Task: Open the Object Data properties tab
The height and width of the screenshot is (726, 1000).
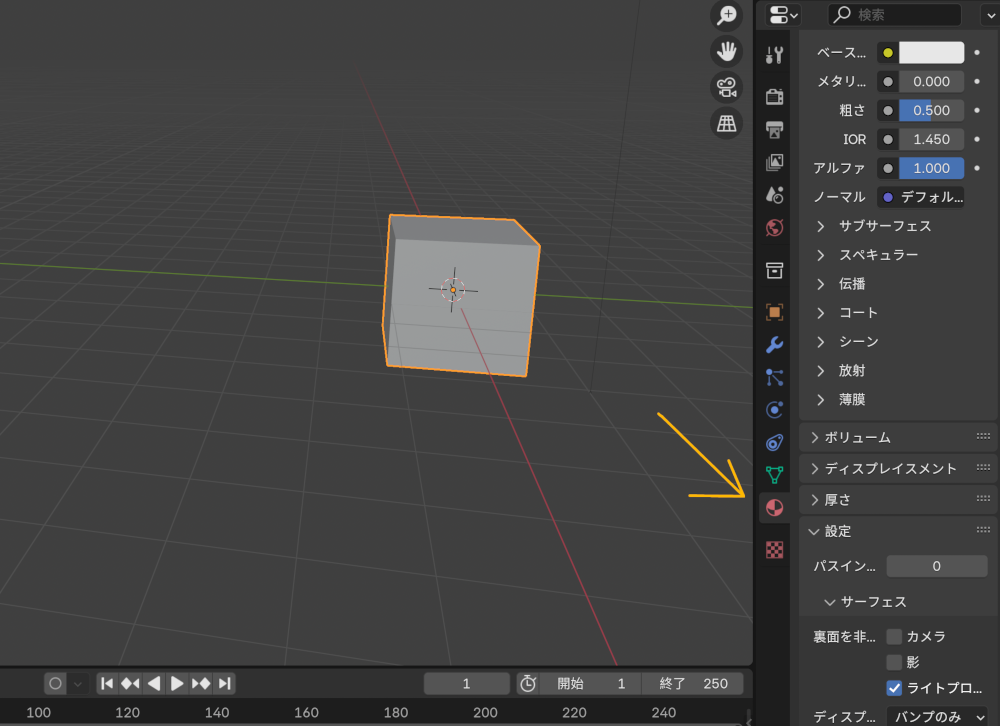Action: click(x=774, y=473)
